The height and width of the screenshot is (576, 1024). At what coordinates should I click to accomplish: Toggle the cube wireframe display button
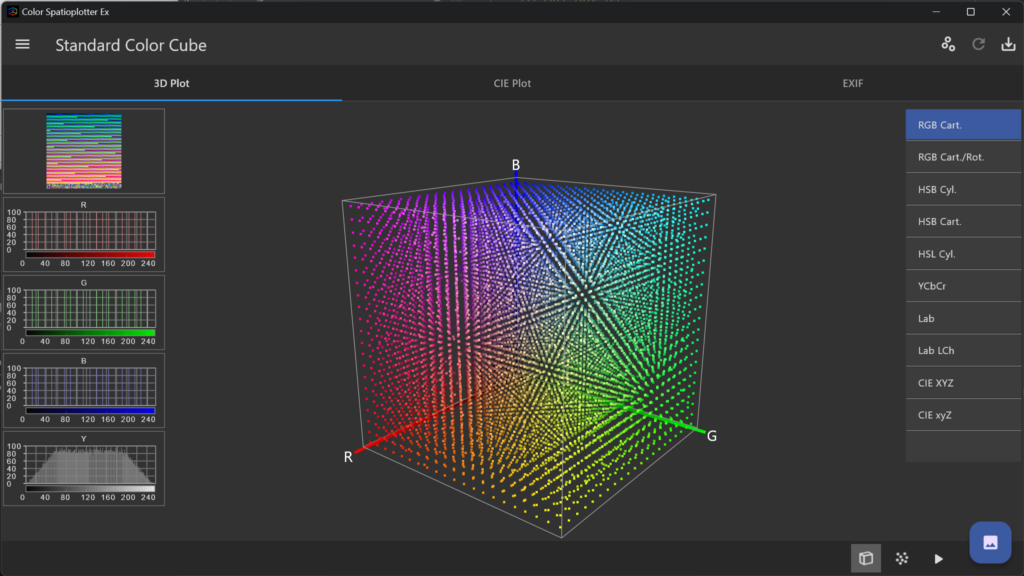point(866,558)
